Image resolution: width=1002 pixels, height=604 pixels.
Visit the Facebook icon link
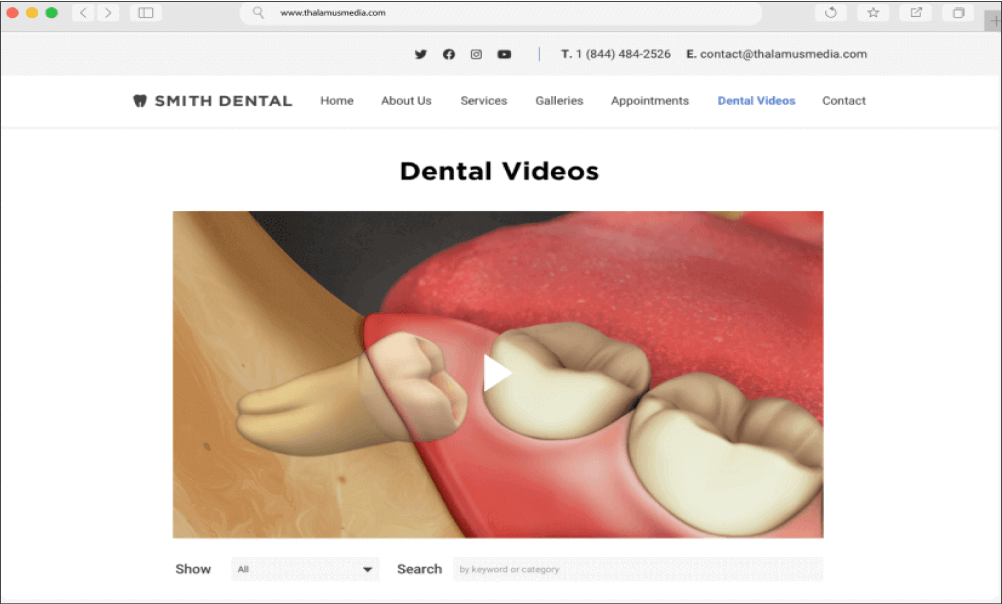[x=448, y=54]
